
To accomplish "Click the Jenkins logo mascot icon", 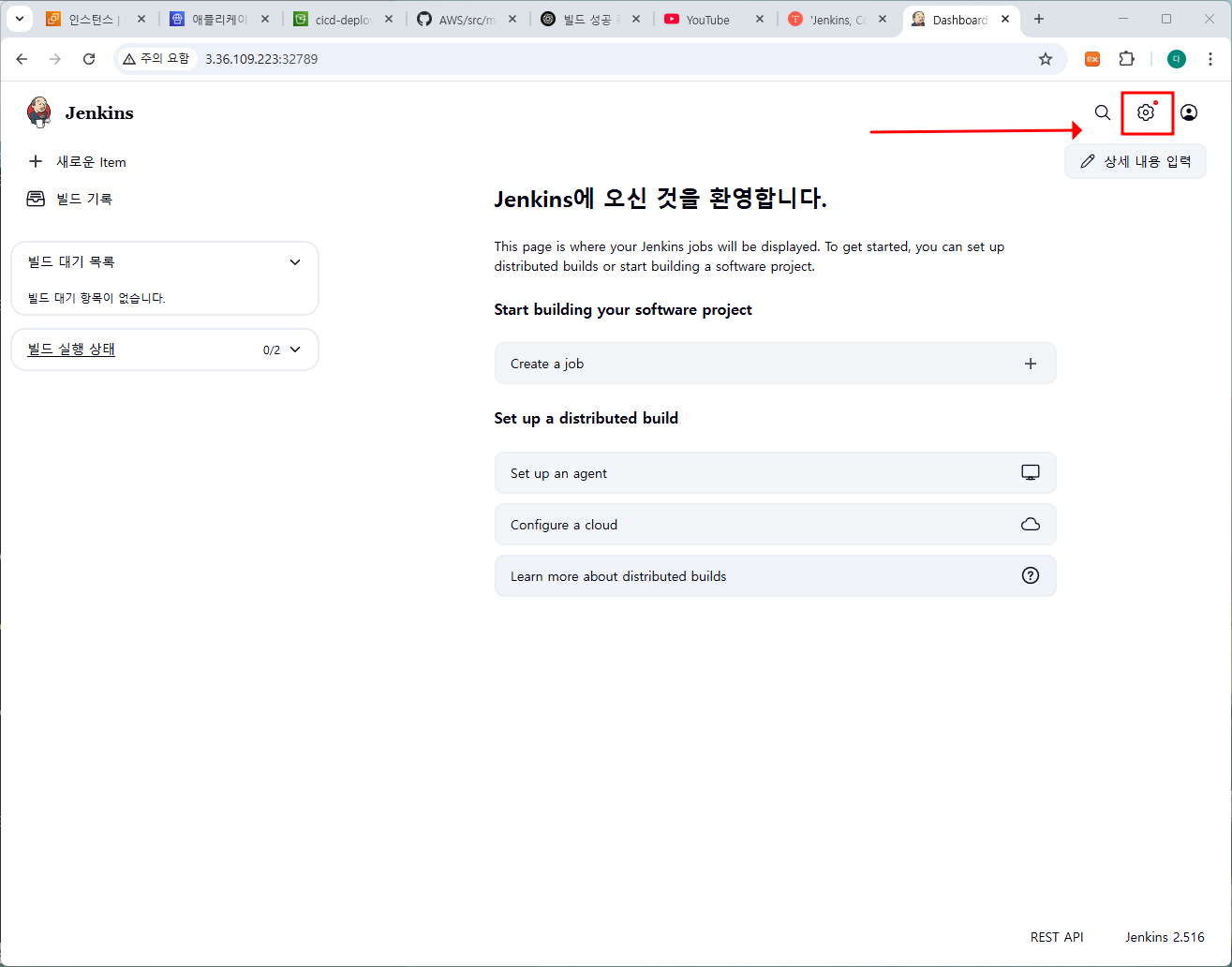I will (39, 112).
